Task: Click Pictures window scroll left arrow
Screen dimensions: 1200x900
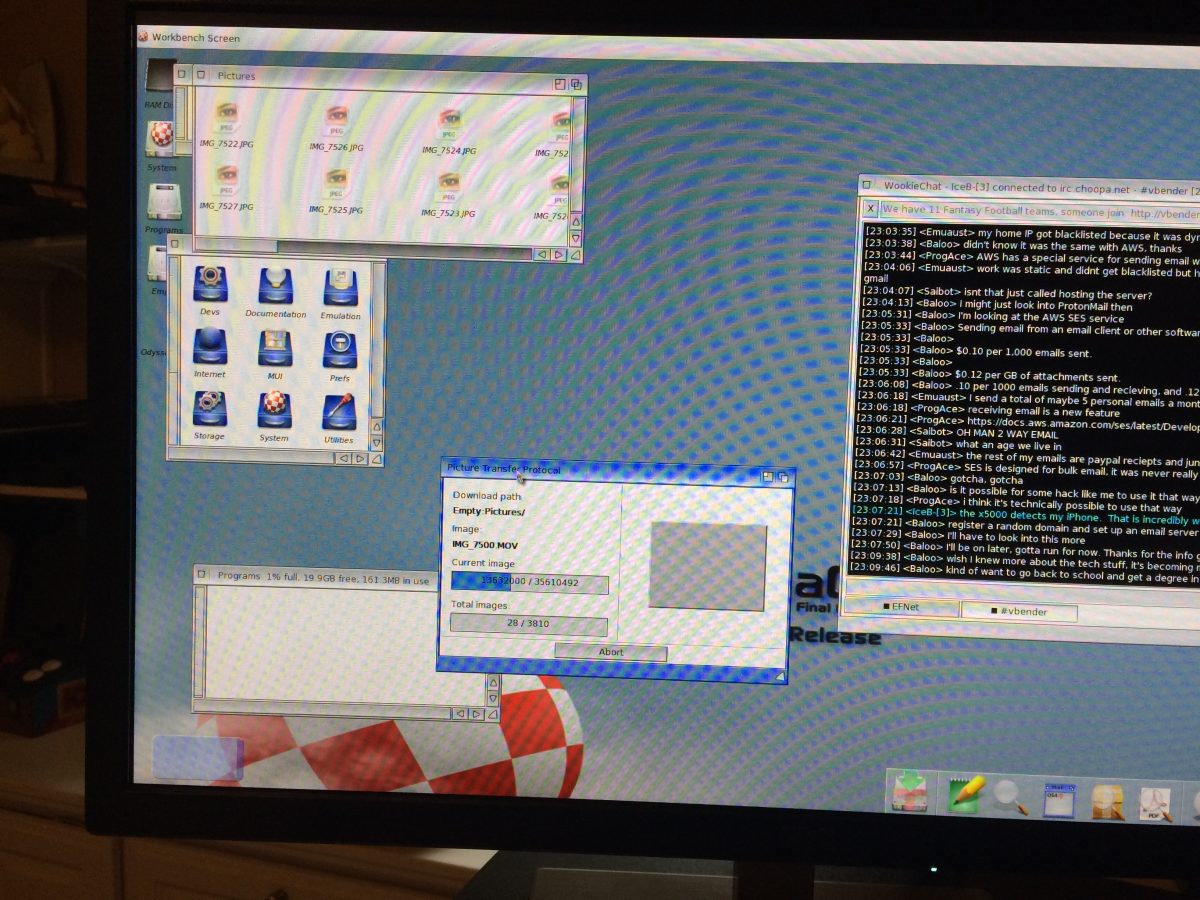Action: coord(542,254)
